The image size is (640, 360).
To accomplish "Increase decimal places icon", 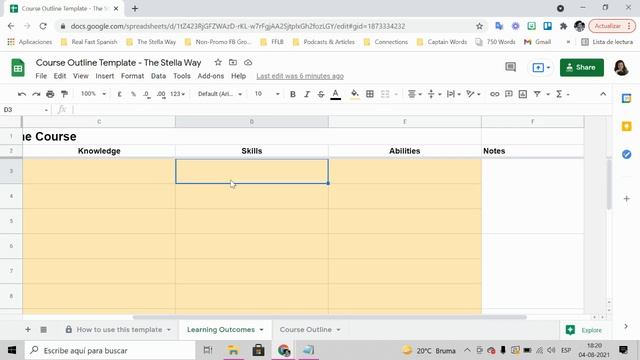I will tap(161, 94).
